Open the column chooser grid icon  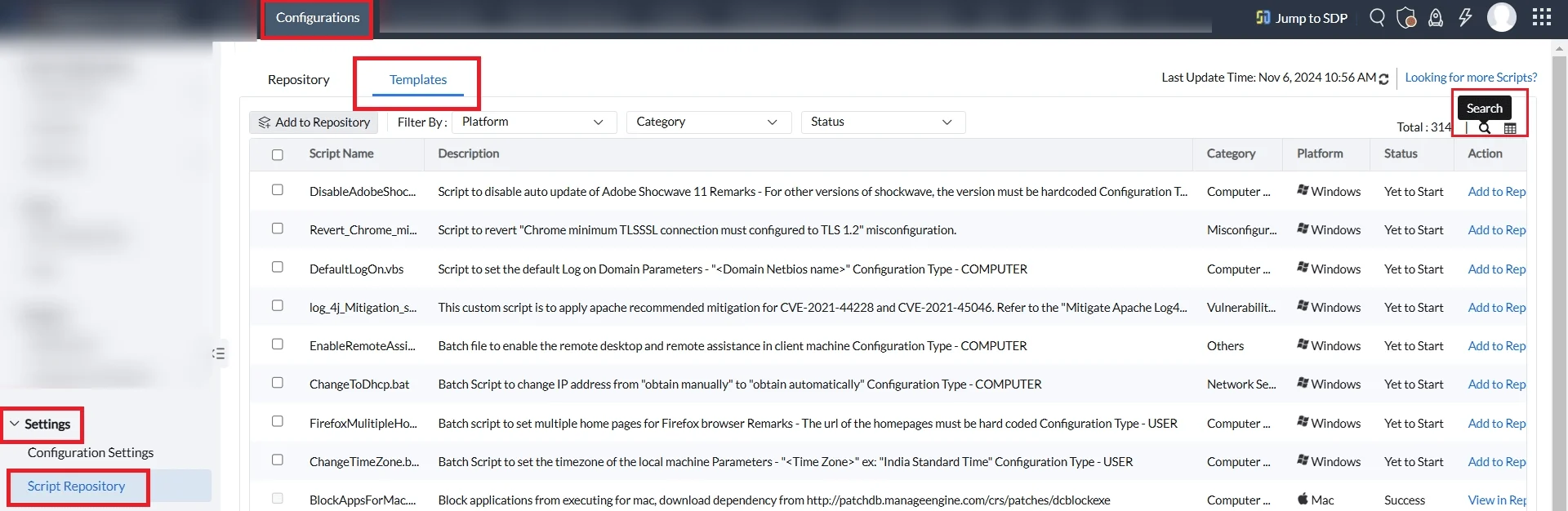[x=1510, y=128]
